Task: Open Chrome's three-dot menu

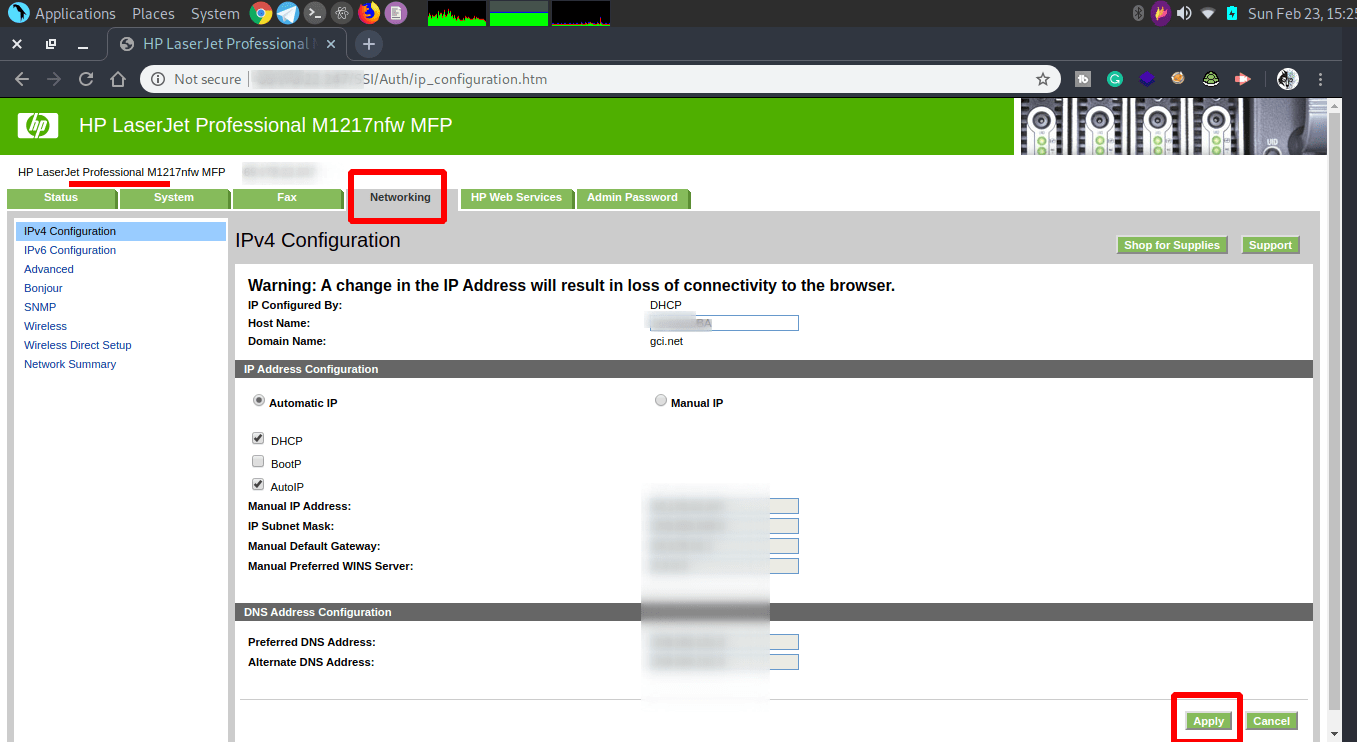Action: (1321, 79)
